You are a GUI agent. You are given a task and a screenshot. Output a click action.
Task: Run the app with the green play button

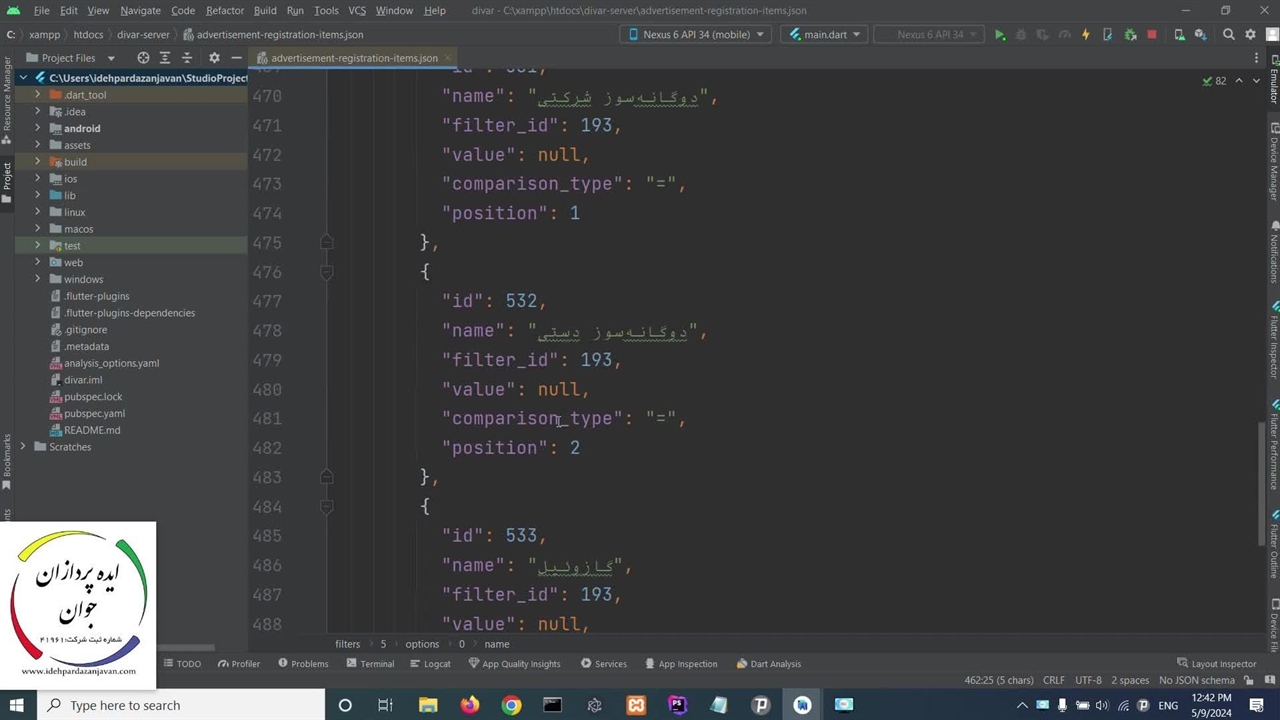(999, 35)
